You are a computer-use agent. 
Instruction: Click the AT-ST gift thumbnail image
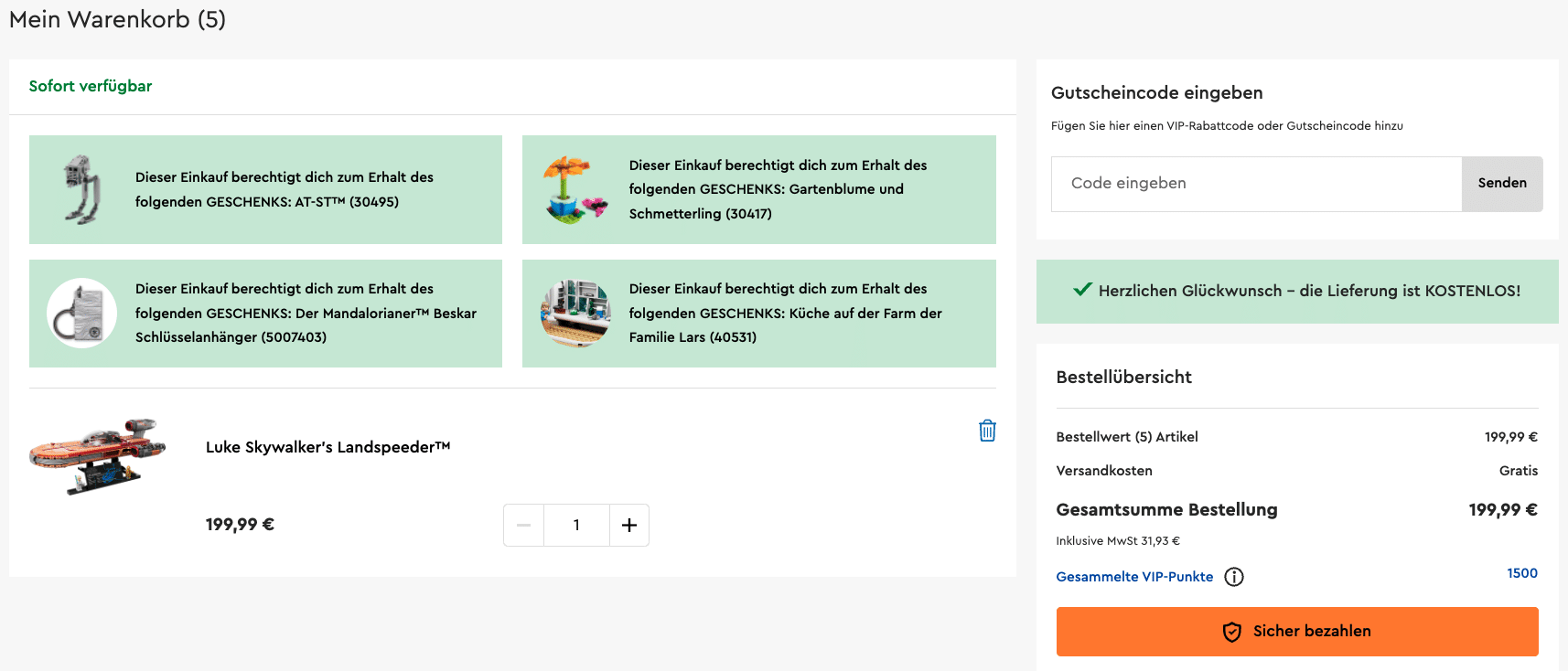(81, 189)
